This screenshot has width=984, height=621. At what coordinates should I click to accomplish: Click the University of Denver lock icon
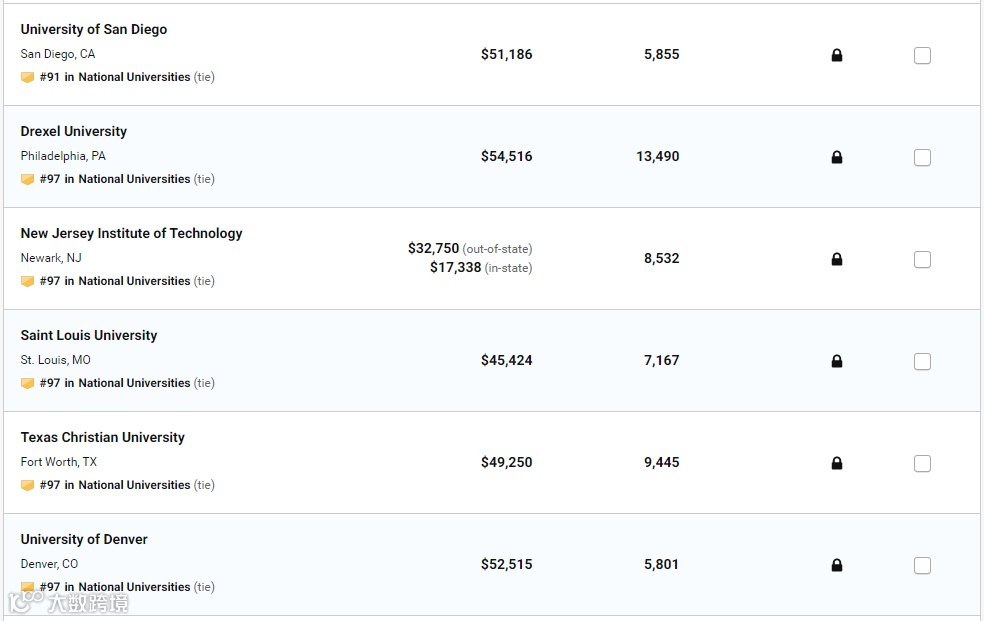tap(837, 566)
